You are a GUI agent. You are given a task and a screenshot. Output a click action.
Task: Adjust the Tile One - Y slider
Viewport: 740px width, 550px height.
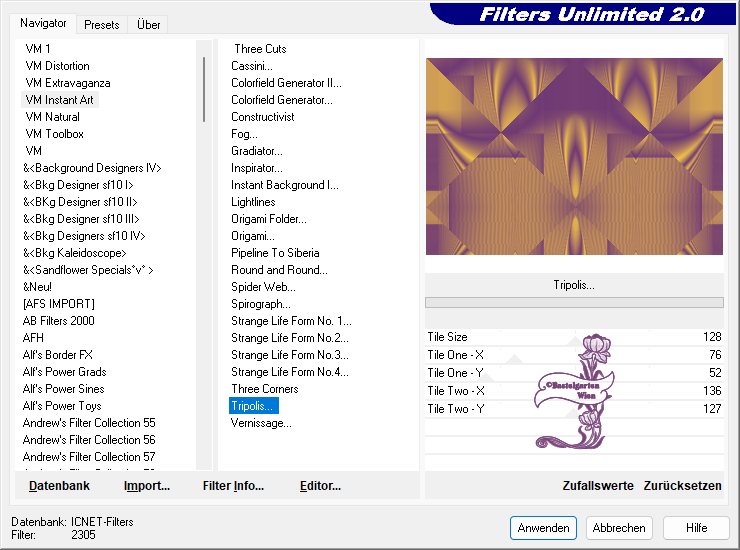(x=574, y=373)
